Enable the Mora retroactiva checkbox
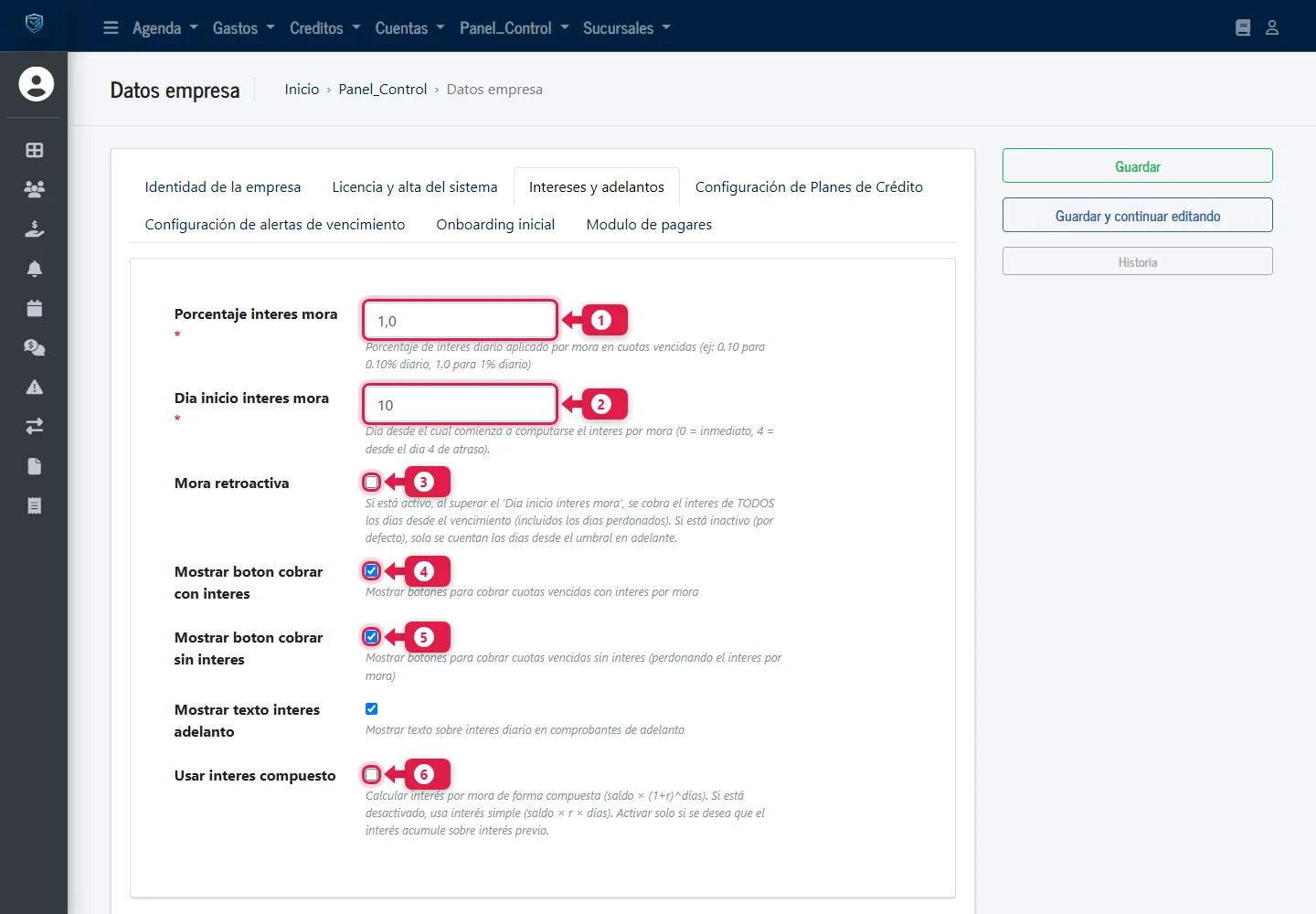Image resolution: width=1316 pixels, height=914 pixels. coord(372,482)
